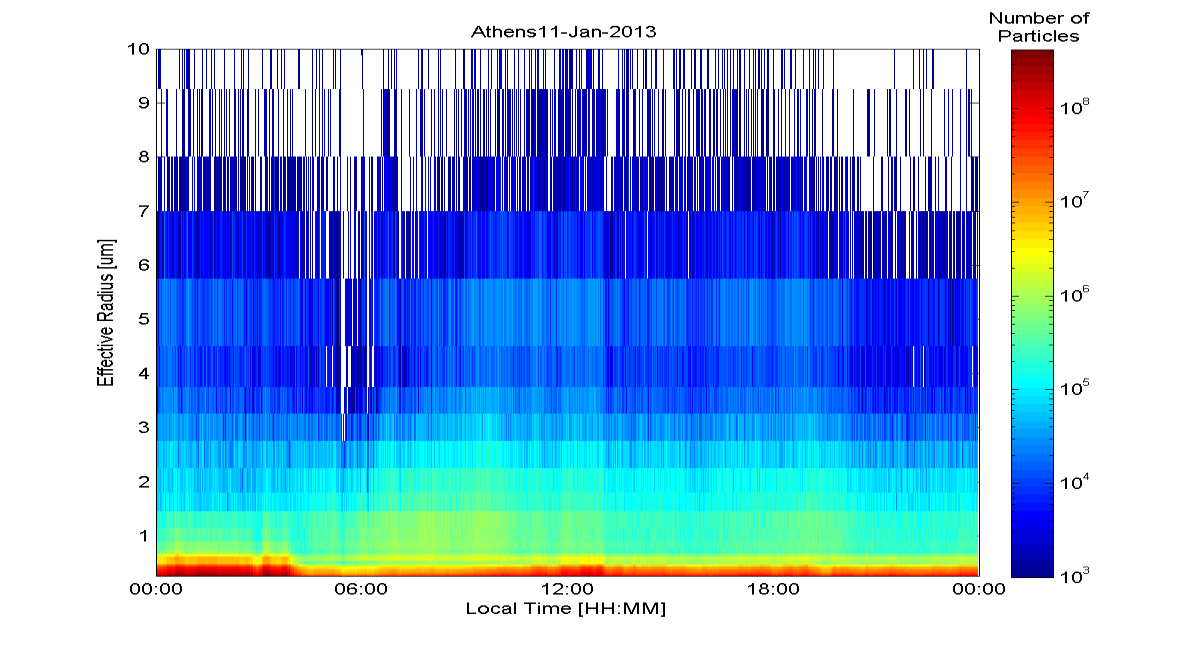Viewport: 1201px width, 647px height.
Task: Click the 06:00 x-axis tick label
Action: 361,589
